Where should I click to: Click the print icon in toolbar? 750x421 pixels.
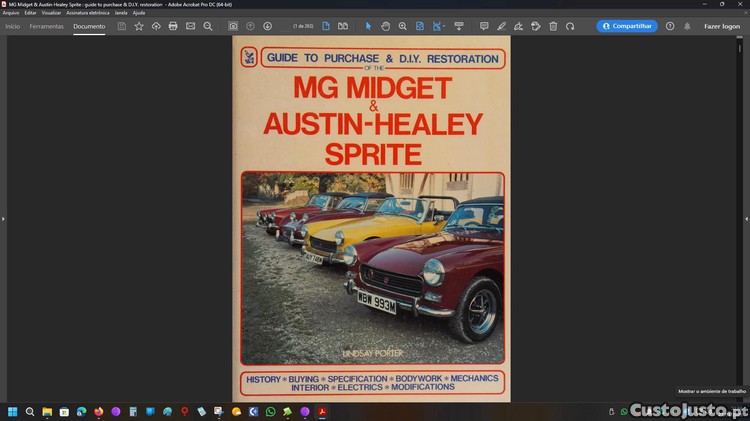pos(173,26)
